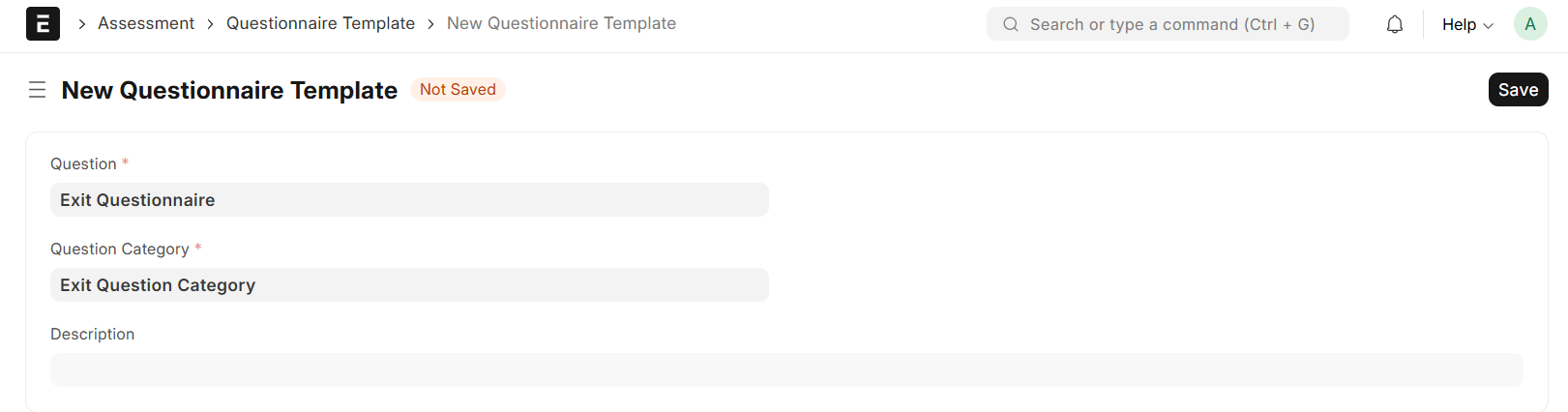Screen dimensions: 1568x412
Task: Toggle the sidebar hamburger icon
Action: (38, 90)
